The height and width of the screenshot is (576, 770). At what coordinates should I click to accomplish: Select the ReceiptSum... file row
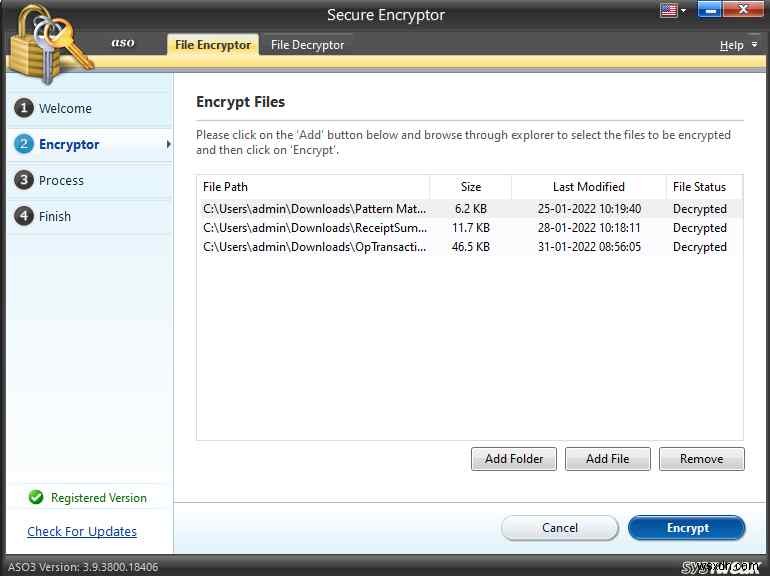click(x=469, y=228)
